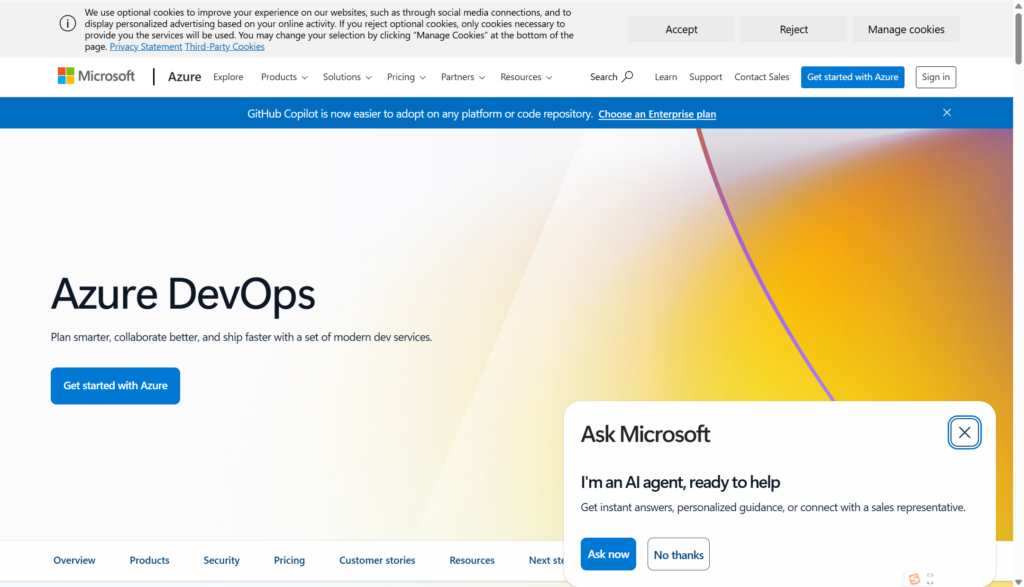This screenshot has height=587, width=1024.
Task: Open the Pricing dropdown in header
Action: coord(406,77)
